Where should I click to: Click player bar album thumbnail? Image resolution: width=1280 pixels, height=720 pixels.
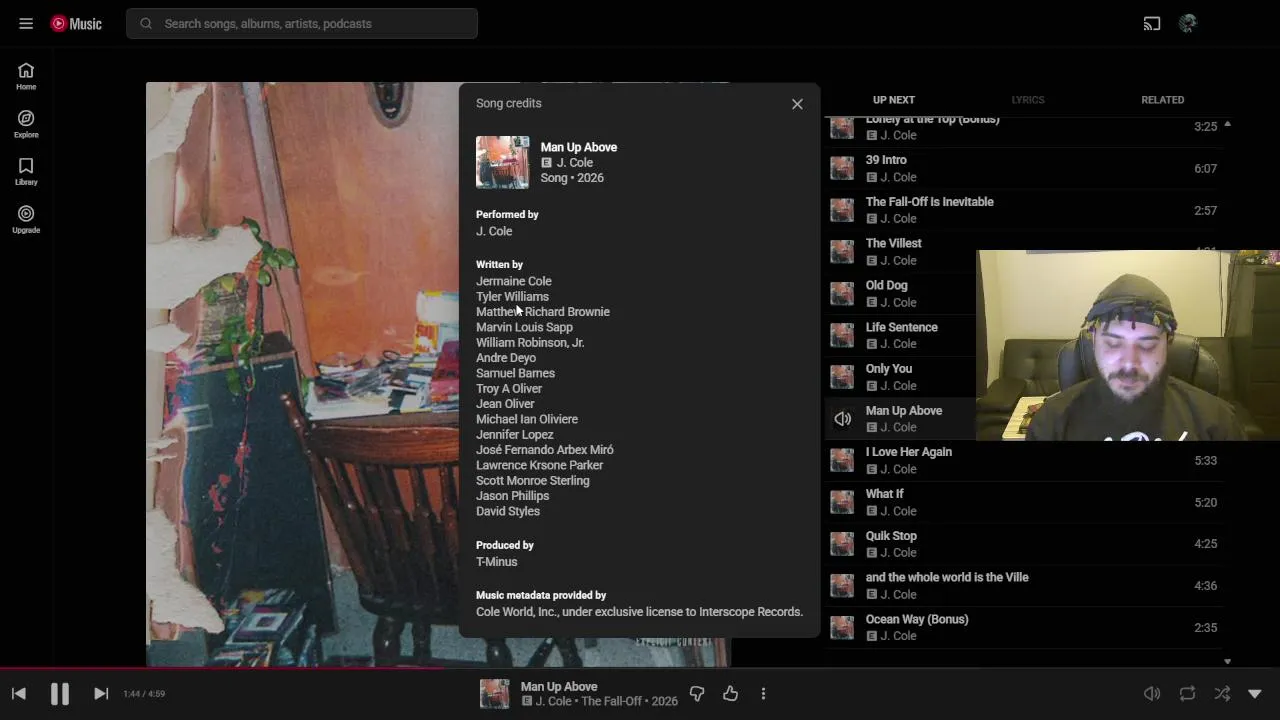(495, 693)
